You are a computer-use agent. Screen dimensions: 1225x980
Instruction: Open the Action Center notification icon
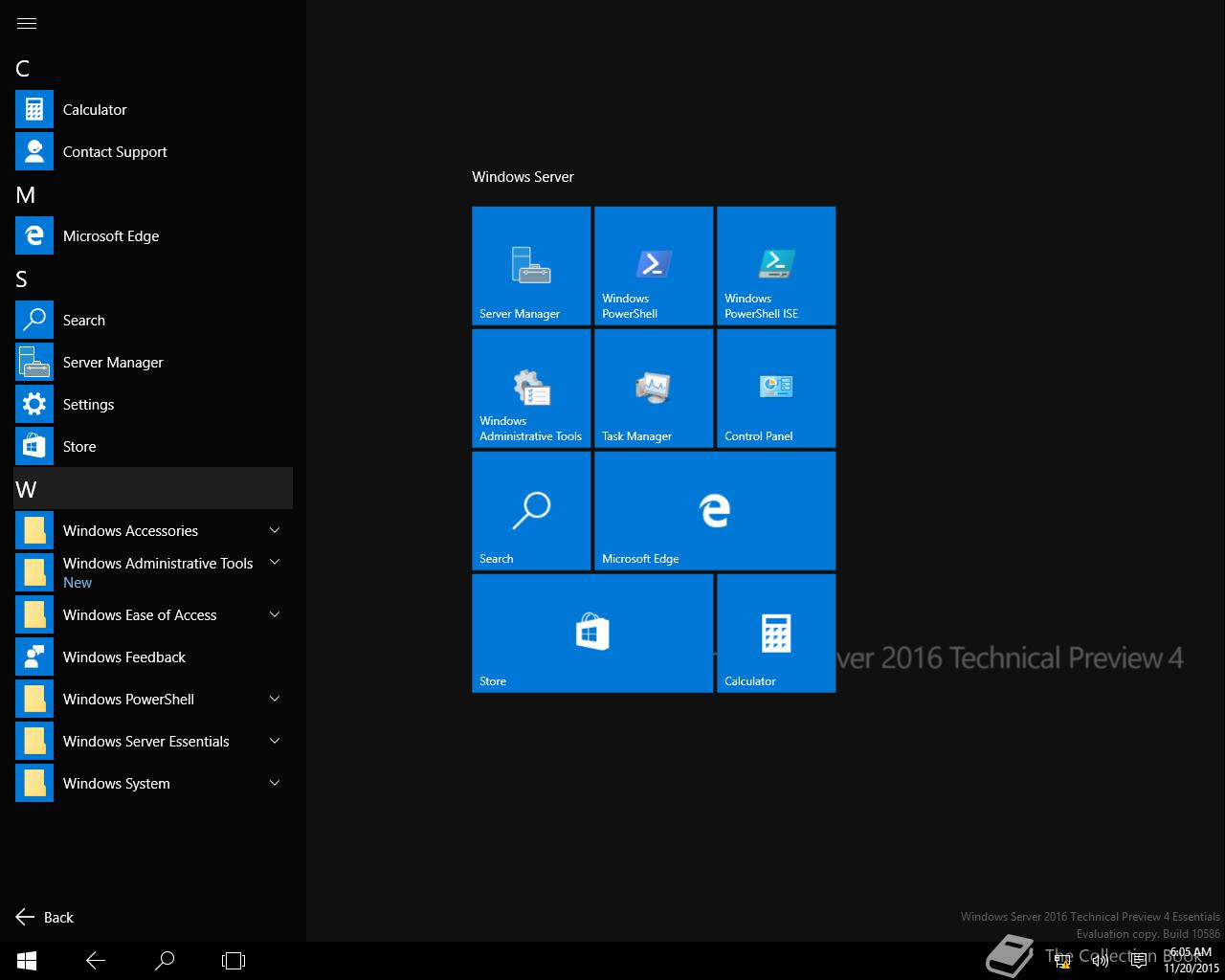point(1139,961)
